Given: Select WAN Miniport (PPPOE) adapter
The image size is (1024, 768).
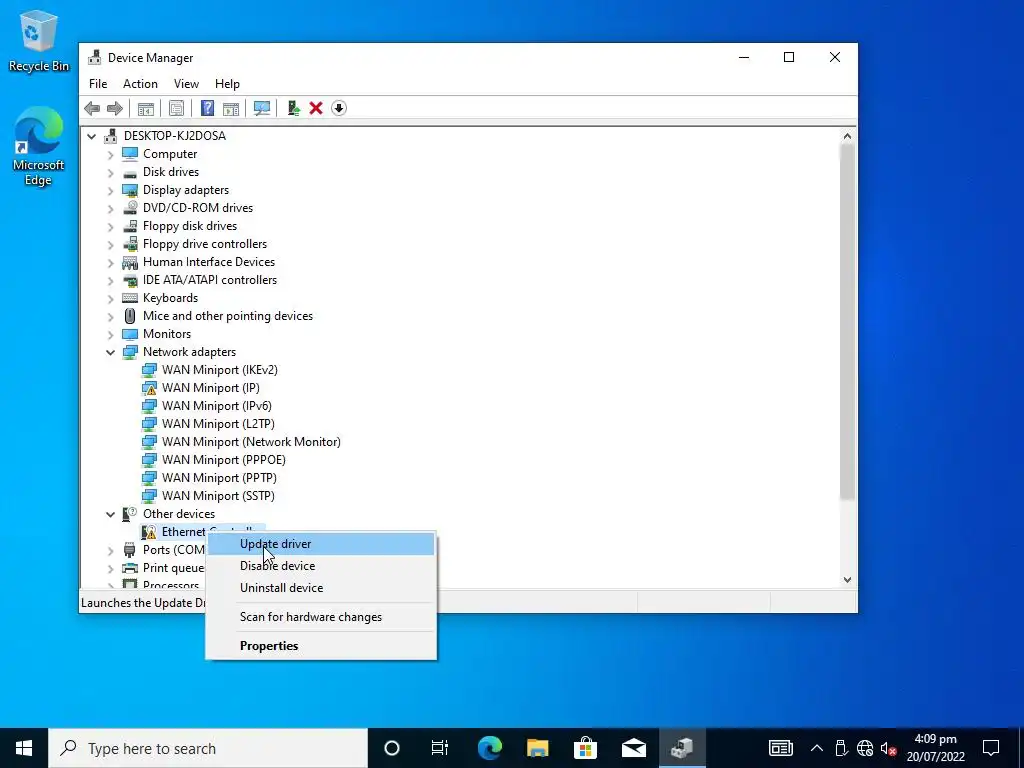Looking at the screenshot, I should point(223,460).
